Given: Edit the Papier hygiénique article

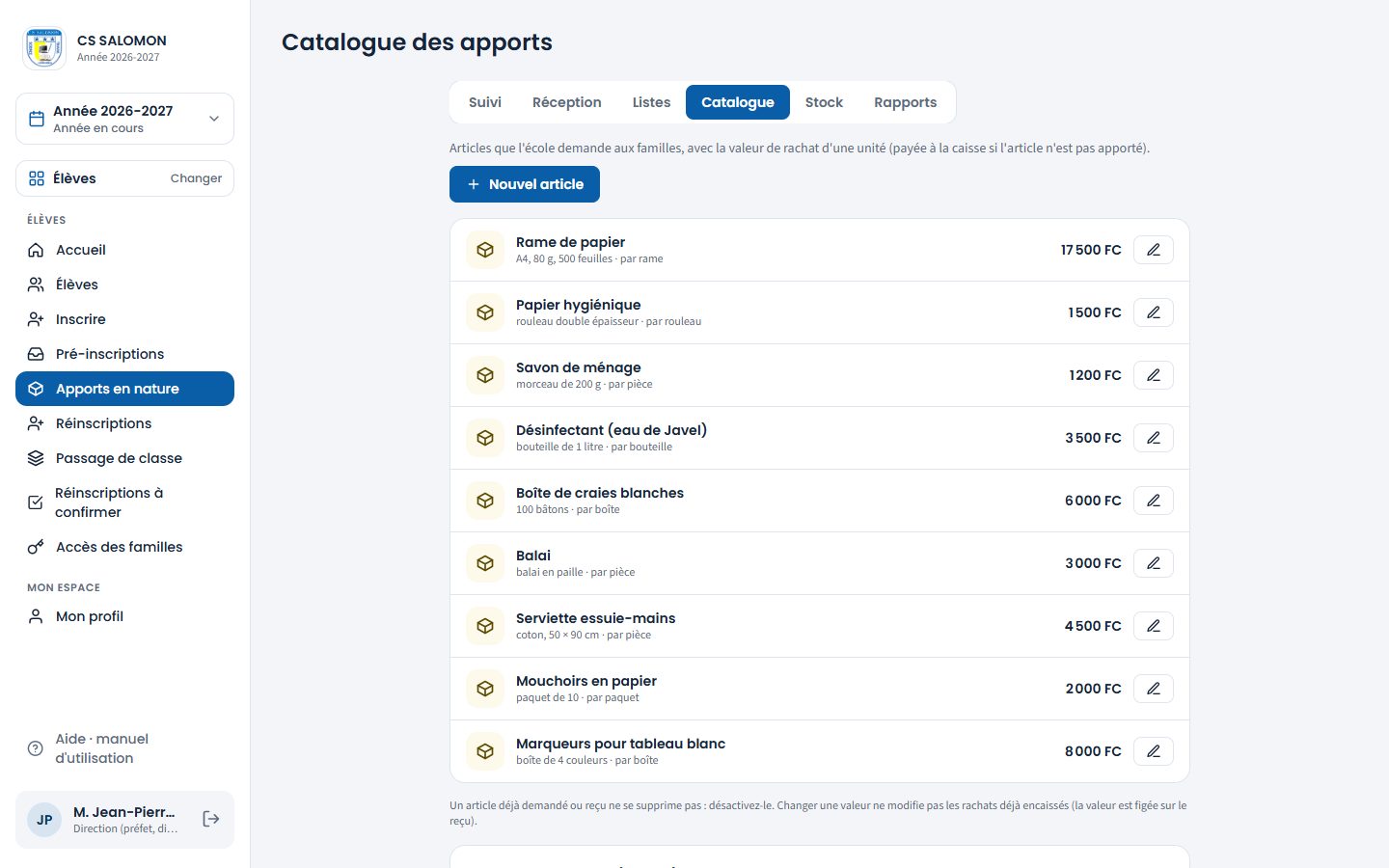Looking at the screenshot, I should 1153,312.
